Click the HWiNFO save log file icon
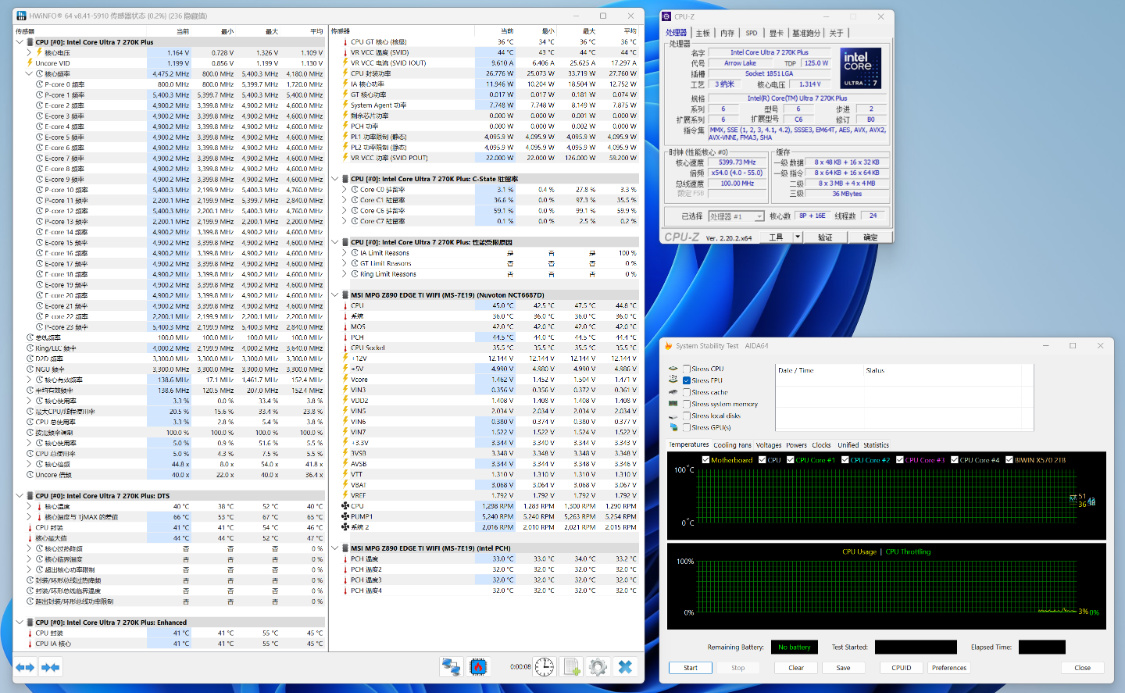The height and width of the screenshot is (693, 1125). tap(572, 667)
